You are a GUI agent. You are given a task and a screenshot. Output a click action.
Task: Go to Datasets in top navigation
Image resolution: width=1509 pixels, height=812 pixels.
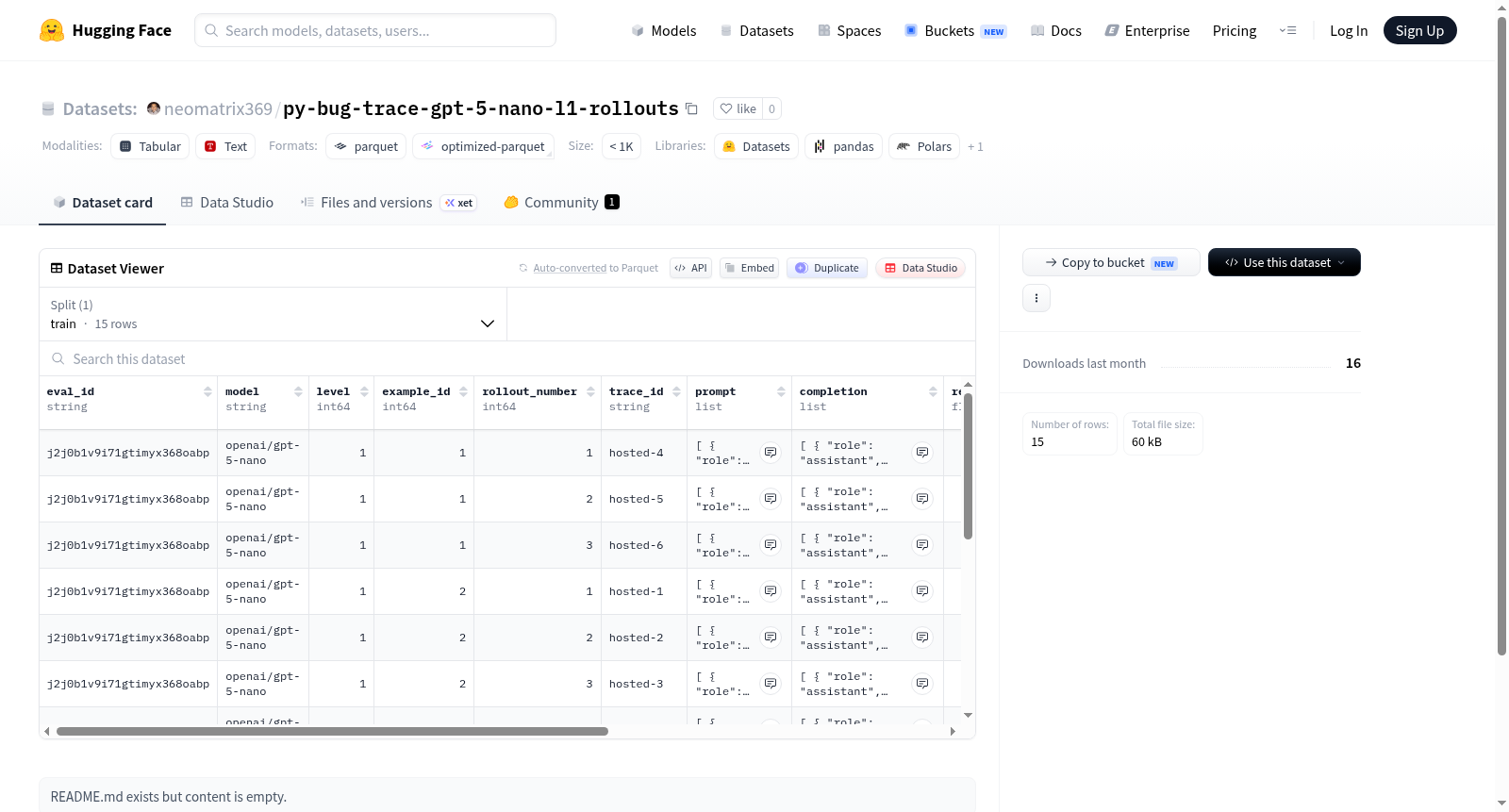click(x=756, y=30)
